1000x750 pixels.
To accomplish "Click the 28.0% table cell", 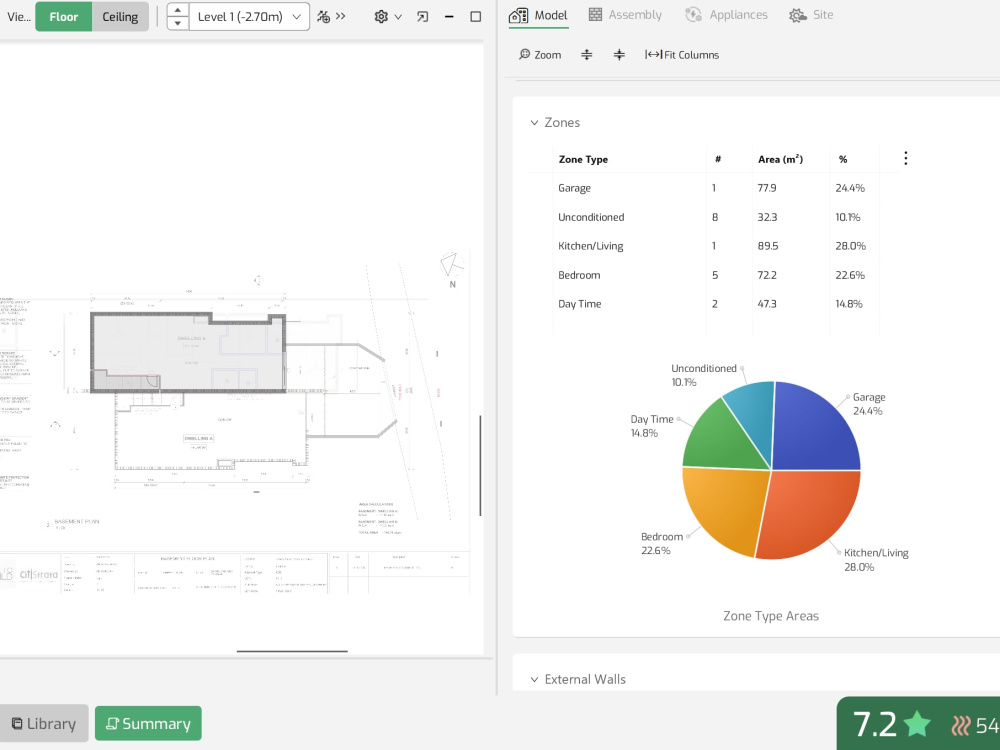I will [850, 246].
